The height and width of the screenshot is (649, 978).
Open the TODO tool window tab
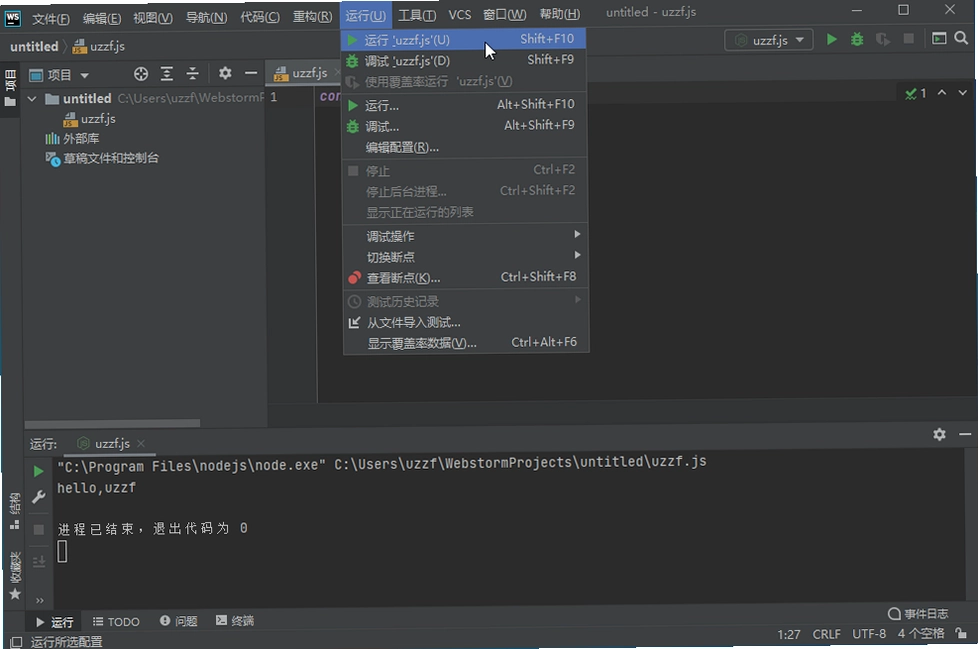[x=116, y=622]
